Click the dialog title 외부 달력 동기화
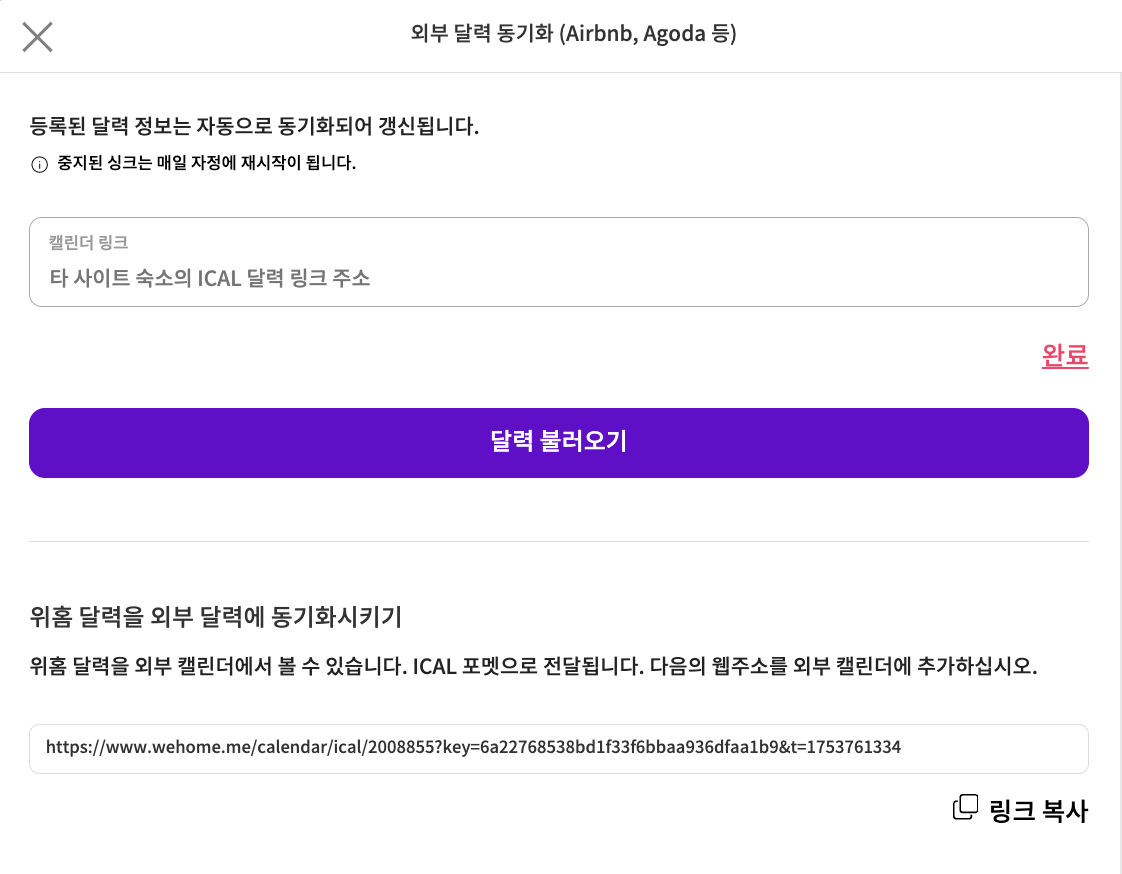Viewport: 1122px width, 874px height. point(482,33)
